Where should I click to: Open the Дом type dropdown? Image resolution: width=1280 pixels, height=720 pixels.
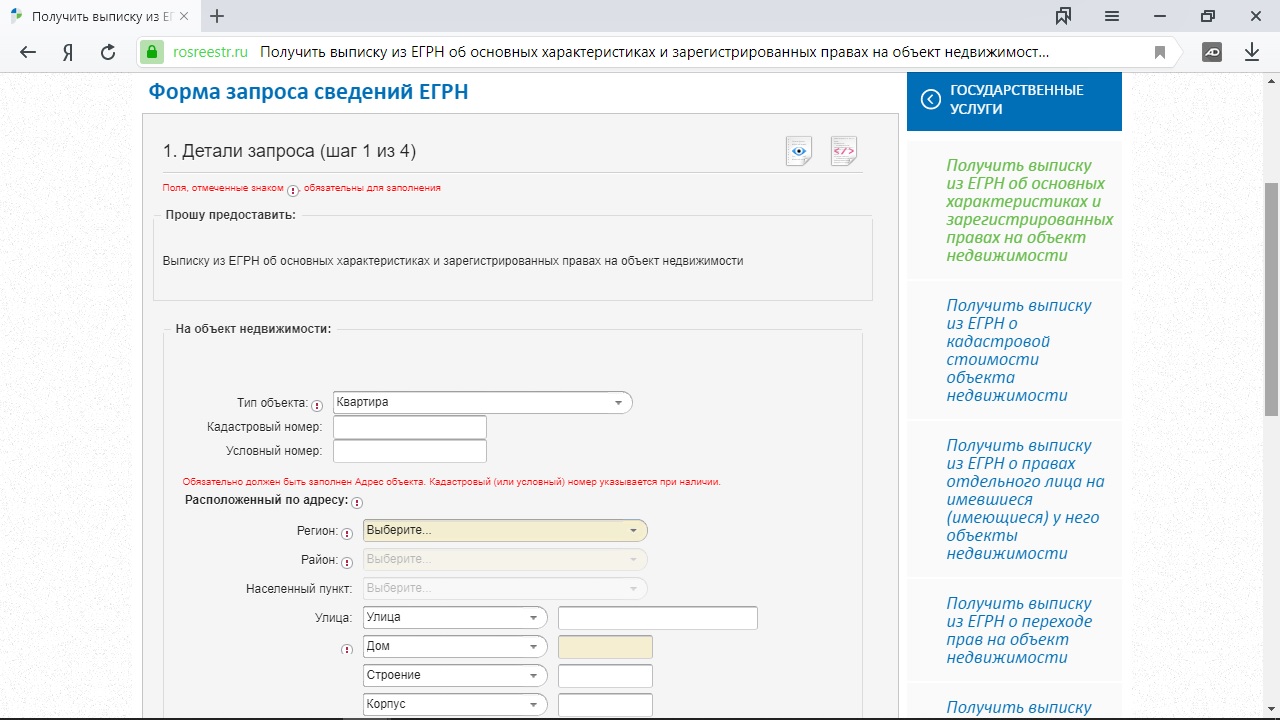click(x=455, y=646)
